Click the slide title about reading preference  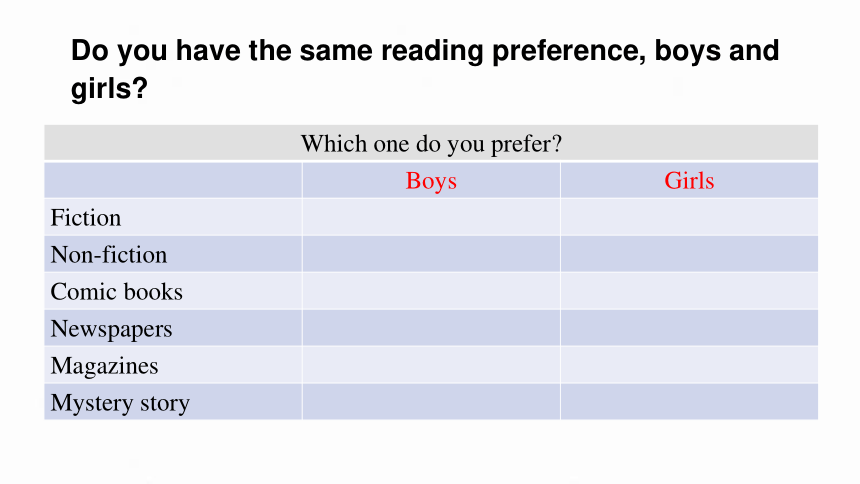pyautogui.click(x=425, y=69)
